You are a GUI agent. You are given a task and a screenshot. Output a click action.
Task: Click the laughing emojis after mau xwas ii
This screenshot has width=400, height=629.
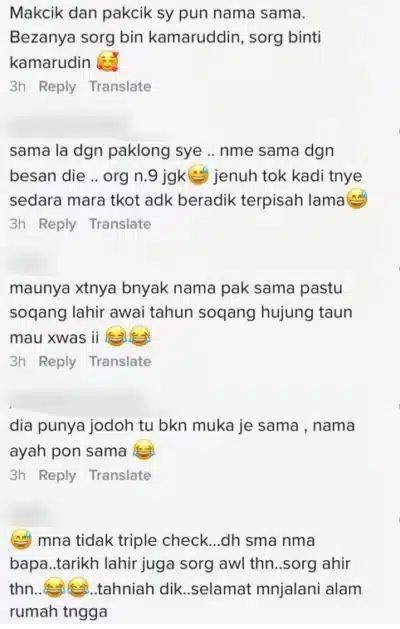[128, 337]
